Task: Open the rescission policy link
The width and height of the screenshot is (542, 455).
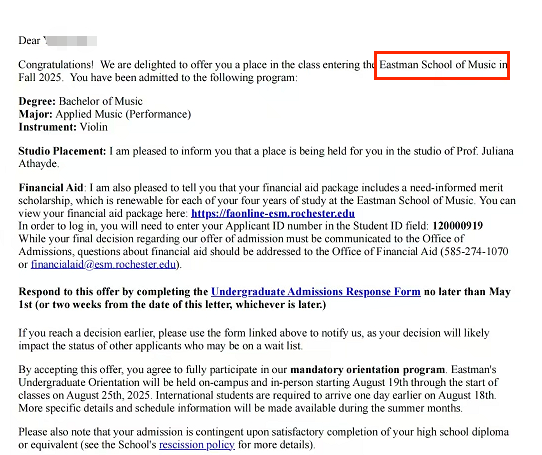Action: pos(197,444)
